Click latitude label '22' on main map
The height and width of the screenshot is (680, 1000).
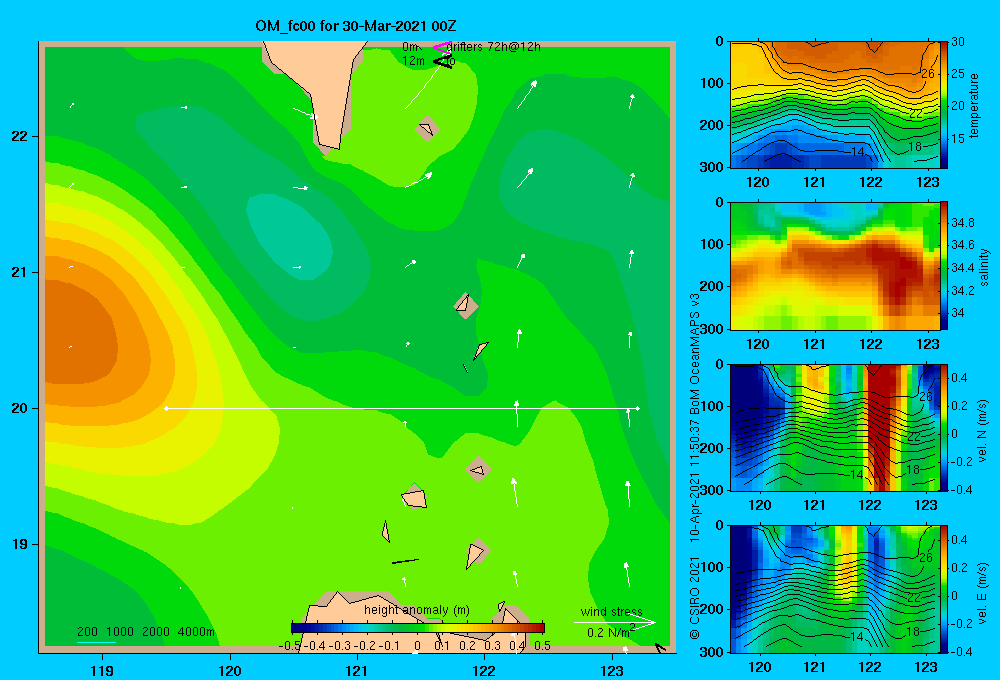[x=20, y=137]
